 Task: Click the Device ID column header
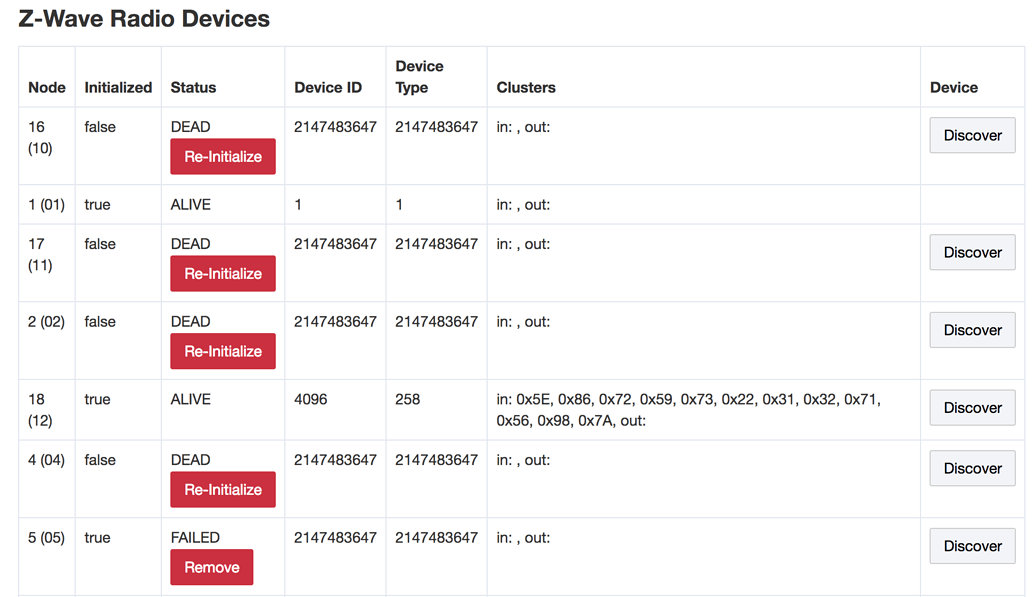328,87
